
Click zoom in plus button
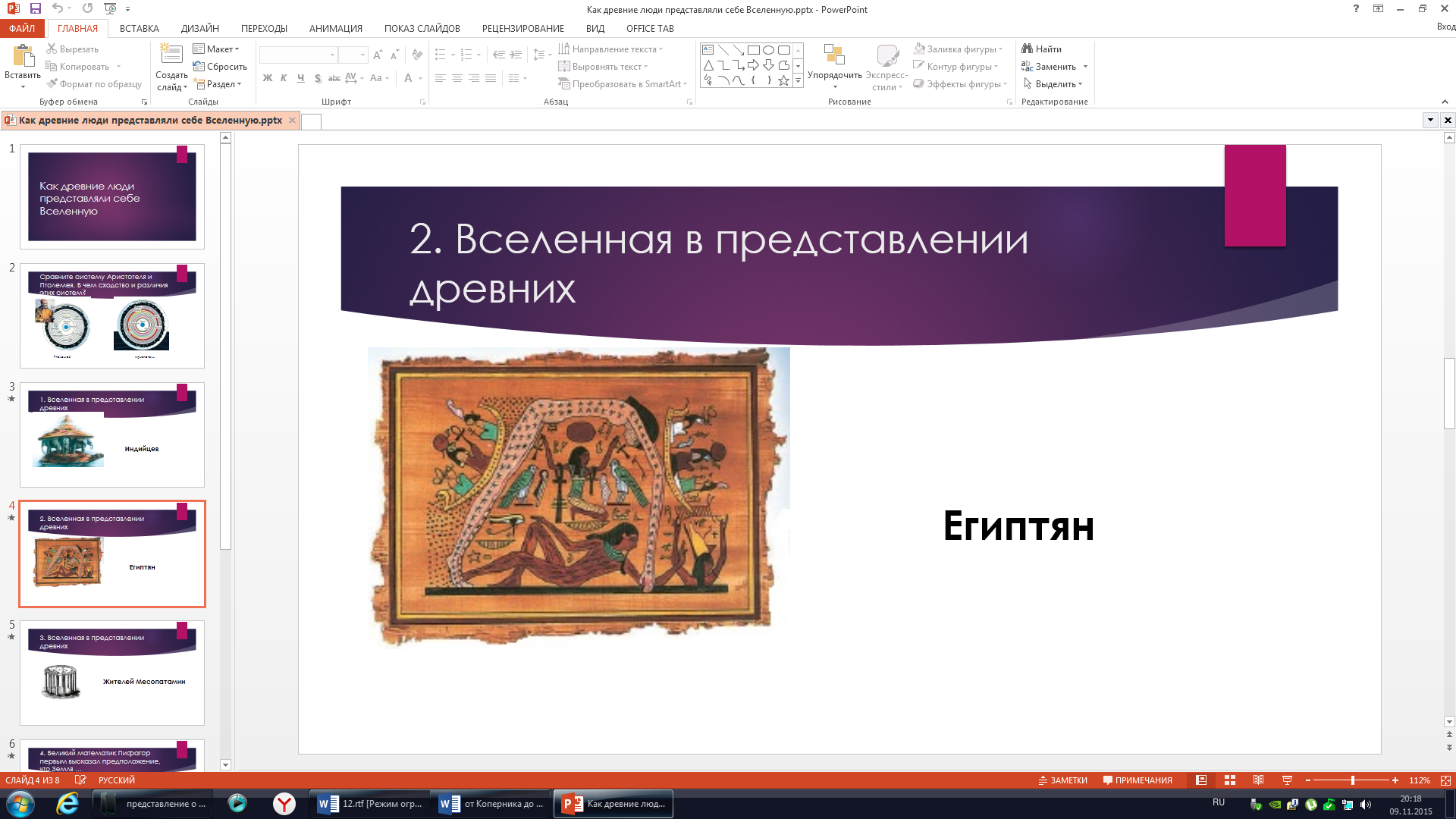coord(1395,780)
